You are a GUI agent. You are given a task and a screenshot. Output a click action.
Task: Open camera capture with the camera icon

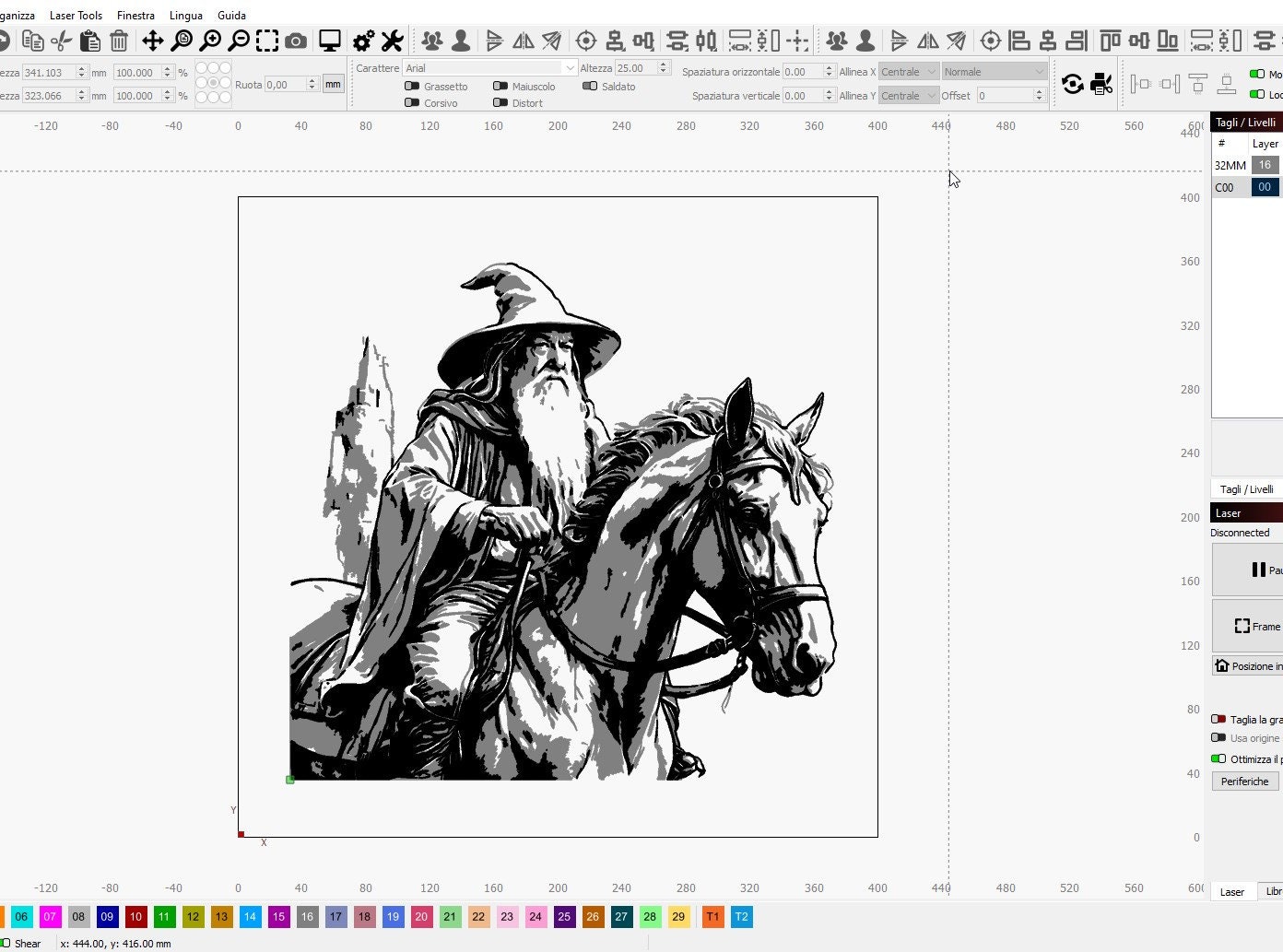296,41
